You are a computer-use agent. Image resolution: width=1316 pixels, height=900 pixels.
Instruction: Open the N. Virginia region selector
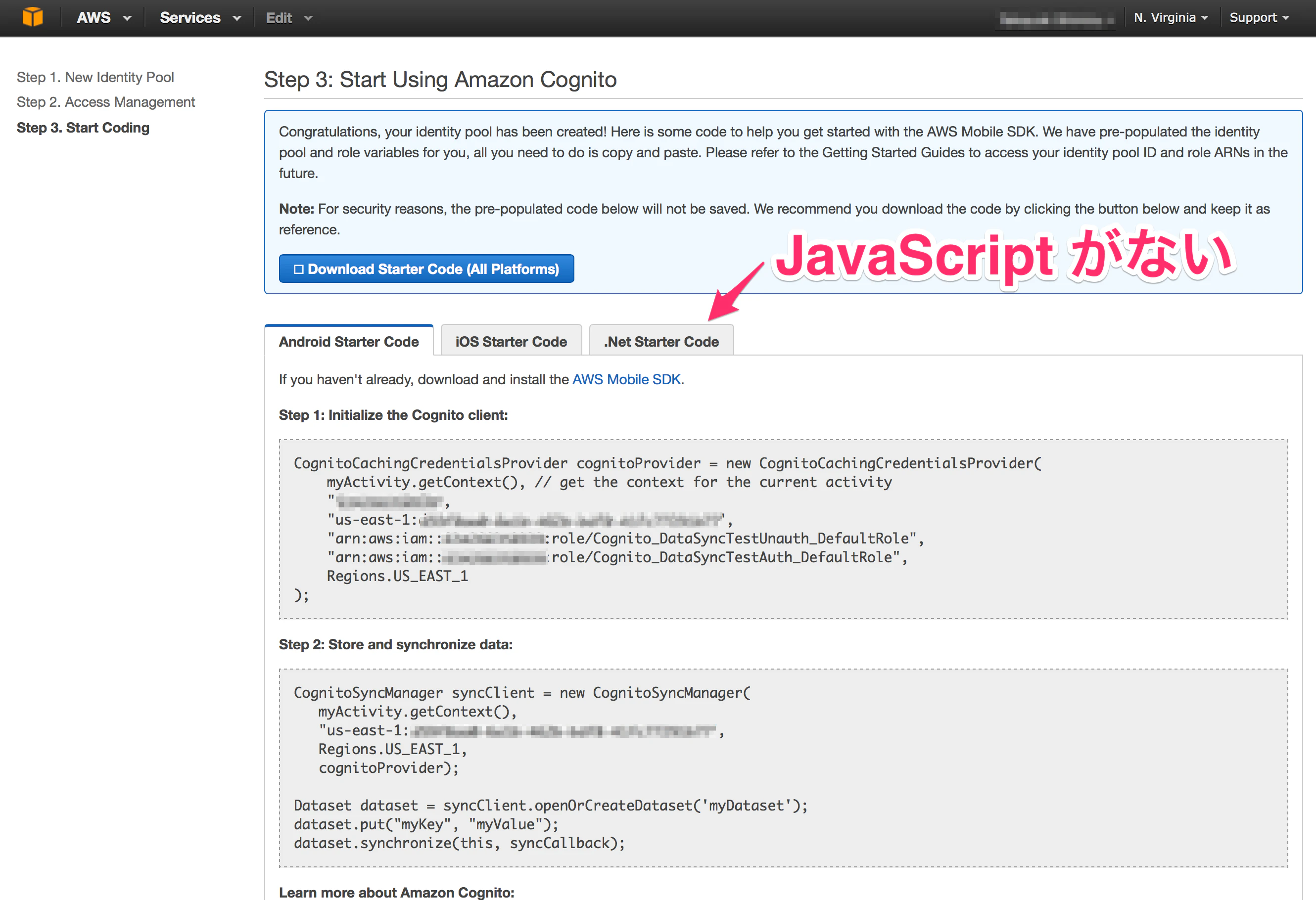point(1171,17)
